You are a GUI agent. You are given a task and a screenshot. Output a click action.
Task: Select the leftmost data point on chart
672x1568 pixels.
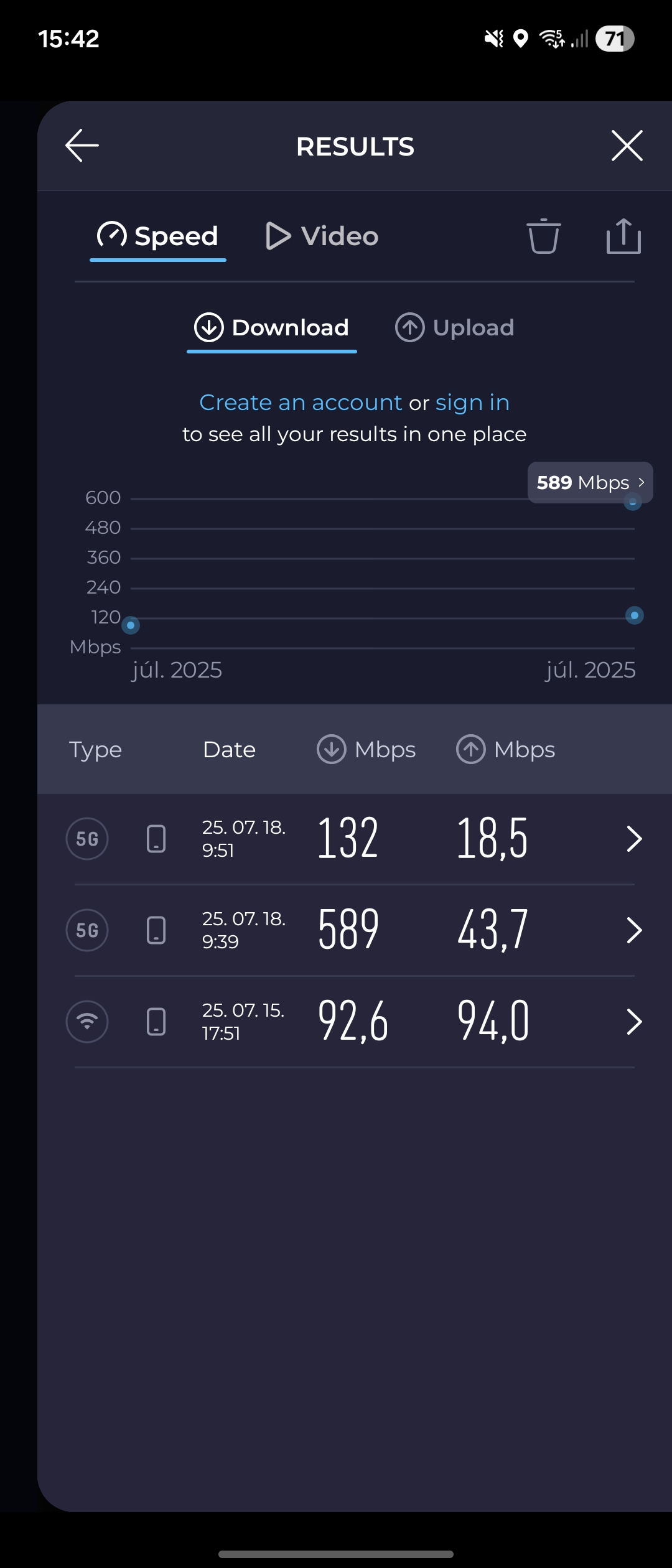point(131,625)
